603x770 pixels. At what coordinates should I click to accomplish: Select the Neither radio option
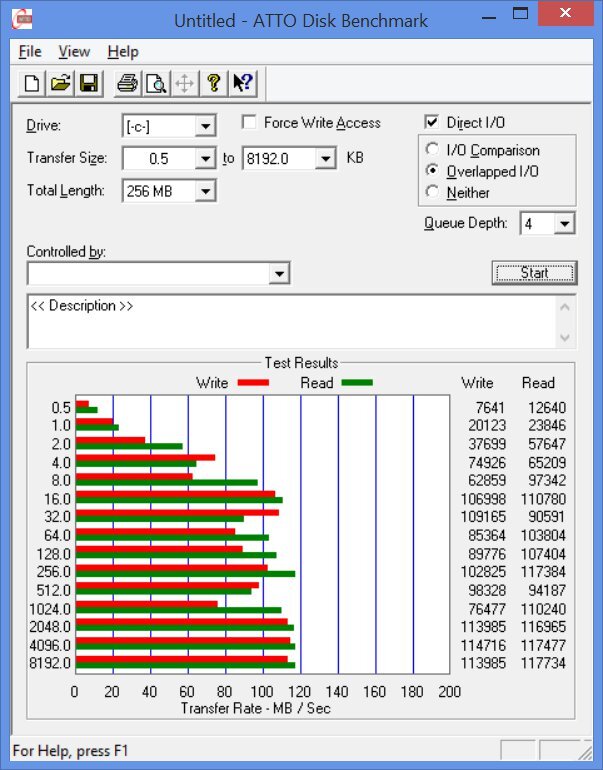(432, 192)
